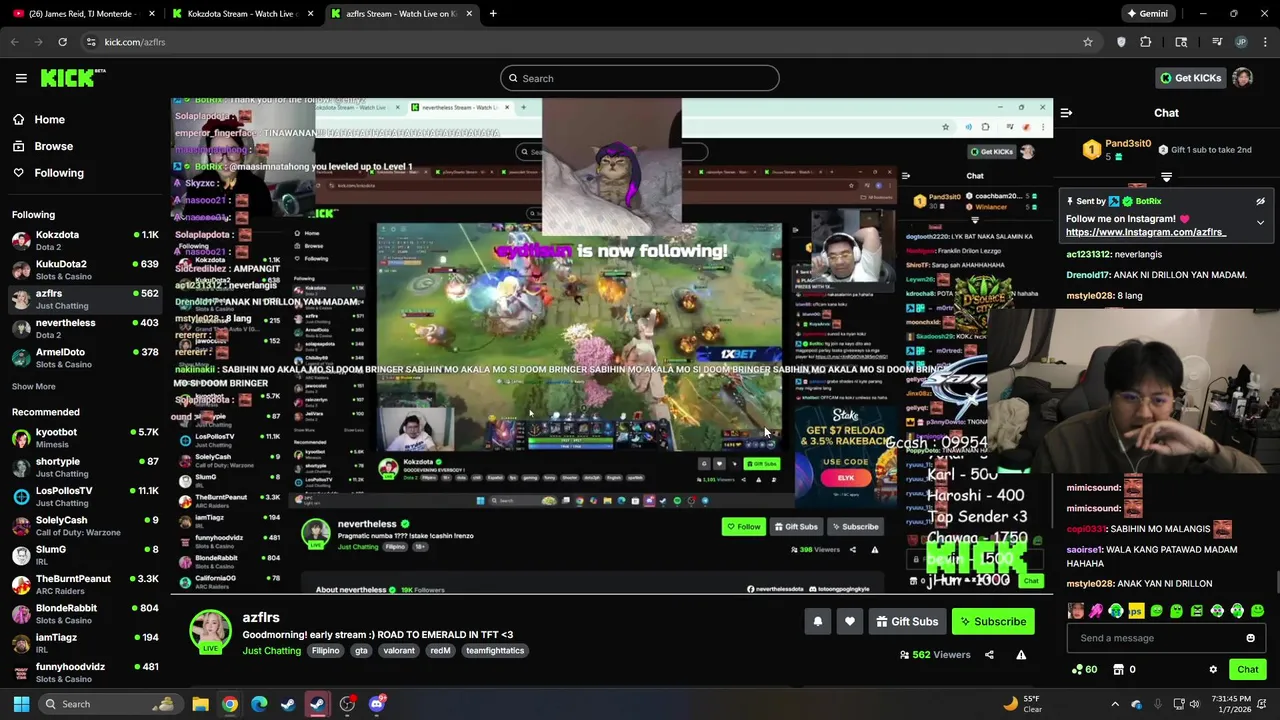Screen dimensions: 1280x720
Task: Open Just Chatting category link
Action: (271, 651)
